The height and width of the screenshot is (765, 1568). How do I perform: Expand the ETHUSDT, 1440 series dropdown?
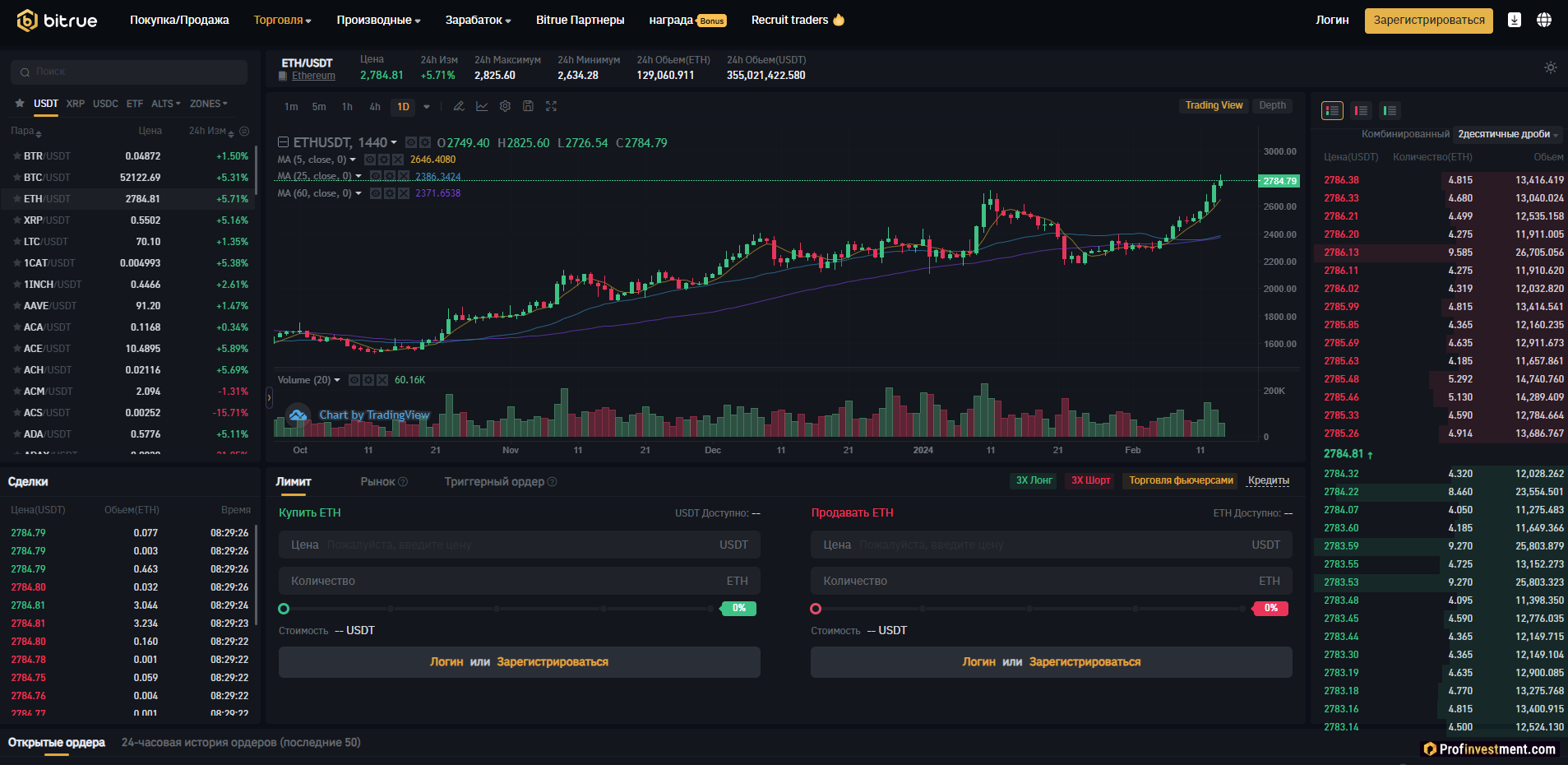tap(394, 143)
